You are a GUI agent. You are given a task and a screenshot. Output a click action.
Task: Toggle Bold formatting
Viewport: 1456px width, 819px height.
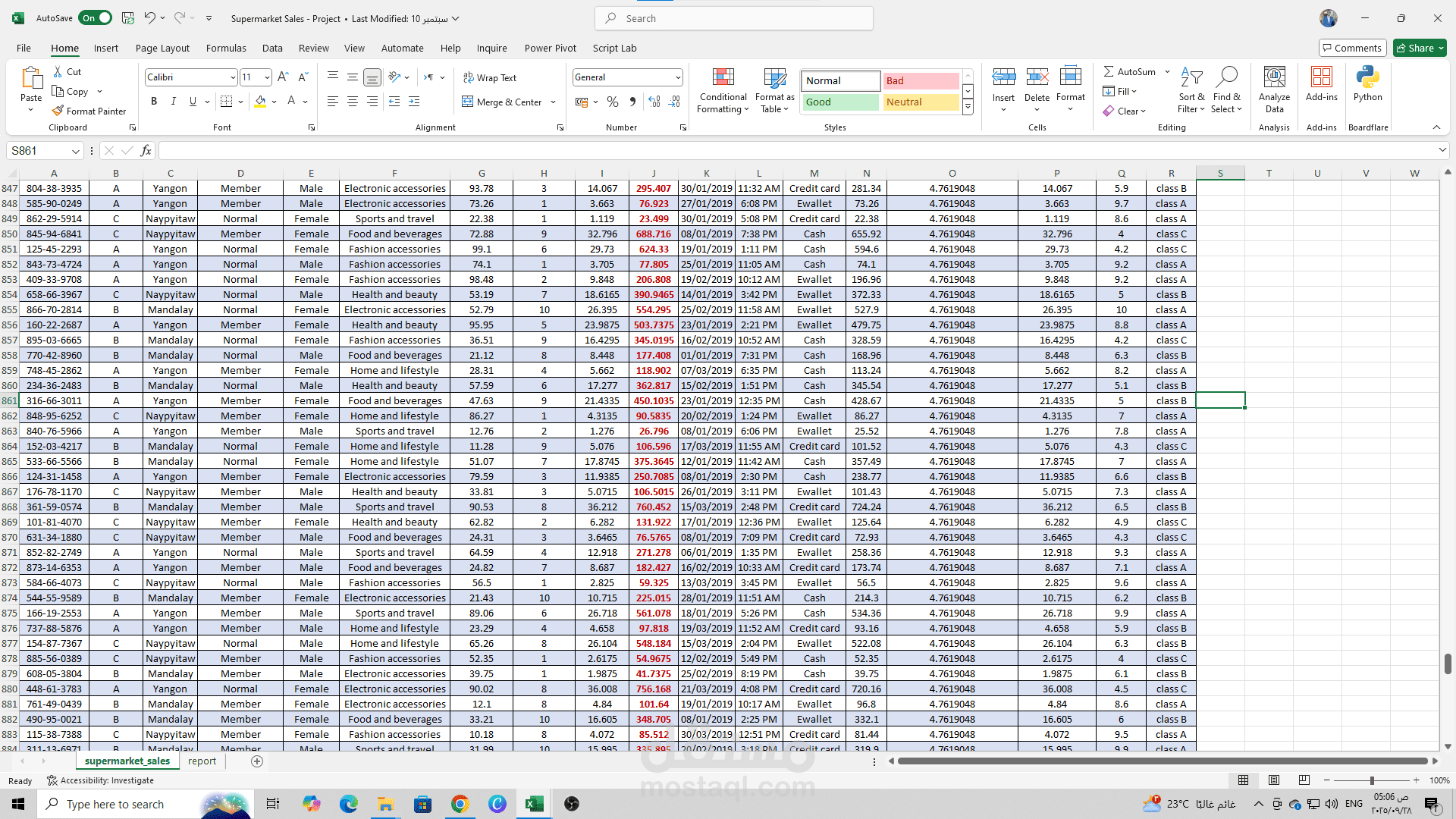[154, 102]
